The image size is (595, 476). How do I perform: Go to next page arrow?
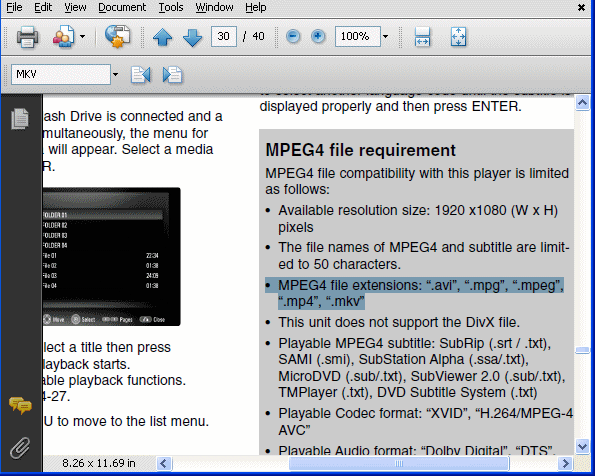[x=192, y=37]
